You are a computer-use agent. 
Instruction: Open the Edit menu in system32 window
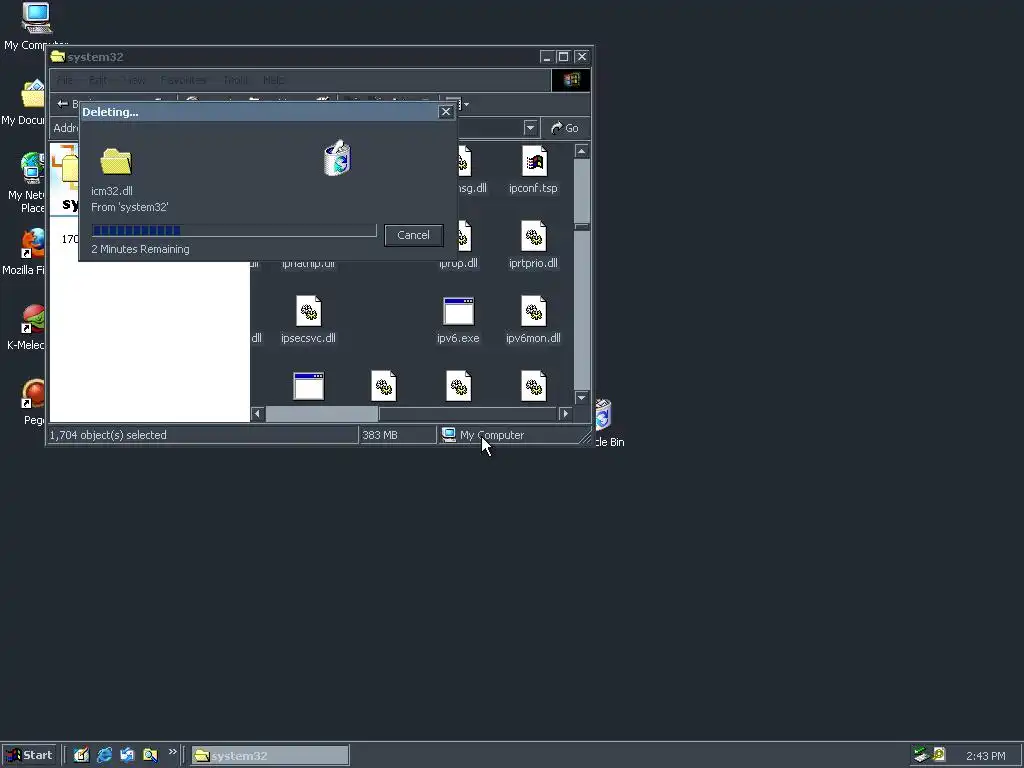coord(98,80)
